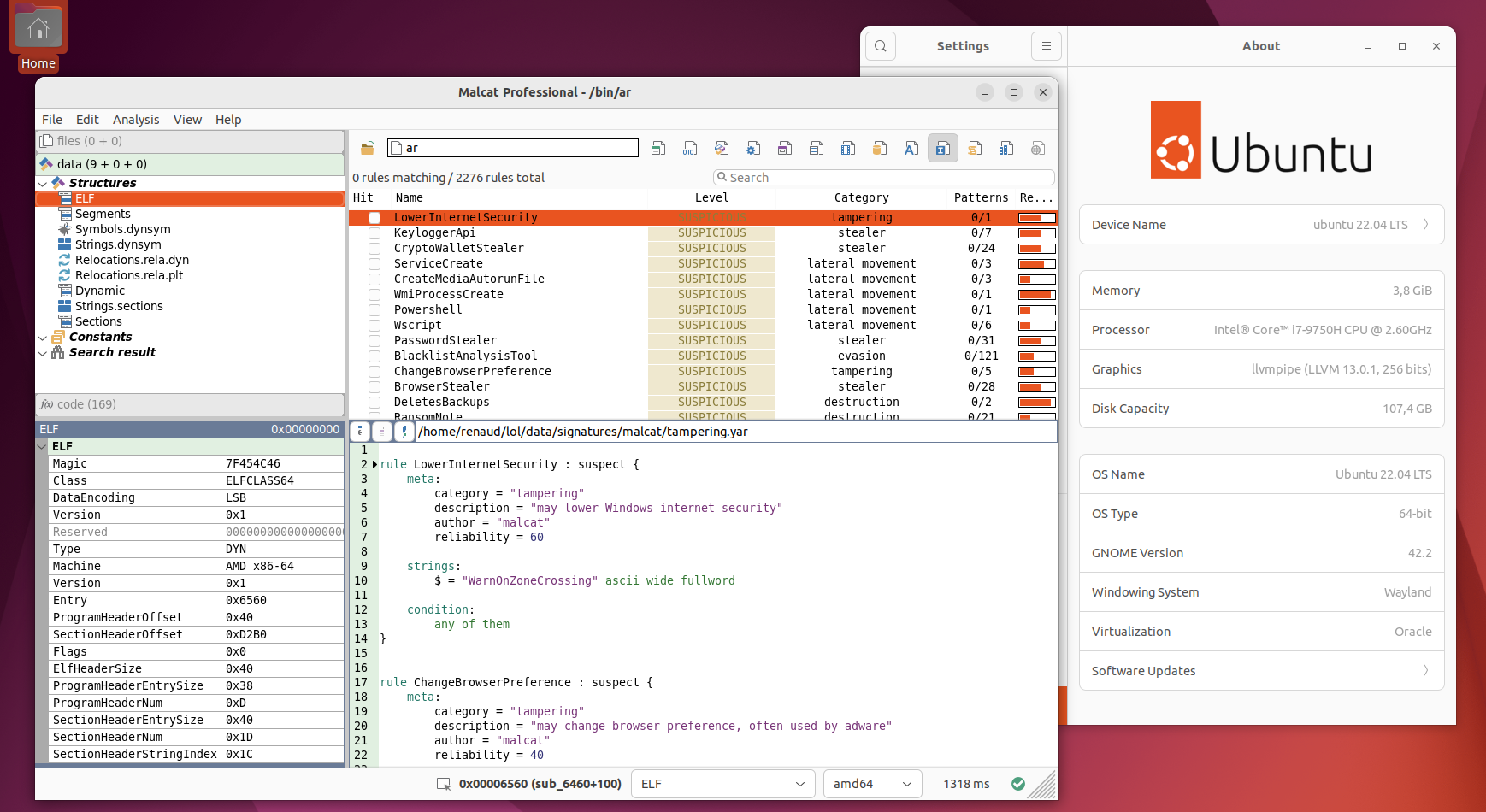1486x812 pixels.
Task: Click the green check status icon
Action: point(1017,784)
